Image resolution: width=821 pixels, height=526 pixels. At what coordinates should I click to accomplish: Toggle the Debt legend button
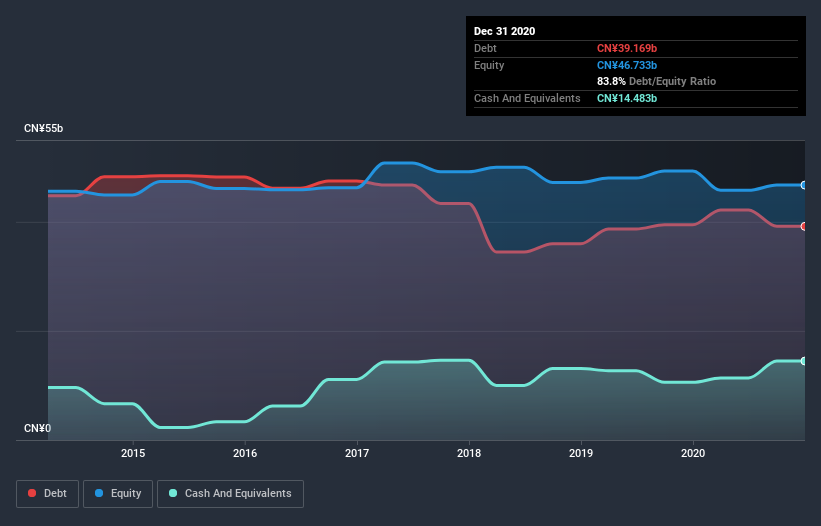coord(48,494)
